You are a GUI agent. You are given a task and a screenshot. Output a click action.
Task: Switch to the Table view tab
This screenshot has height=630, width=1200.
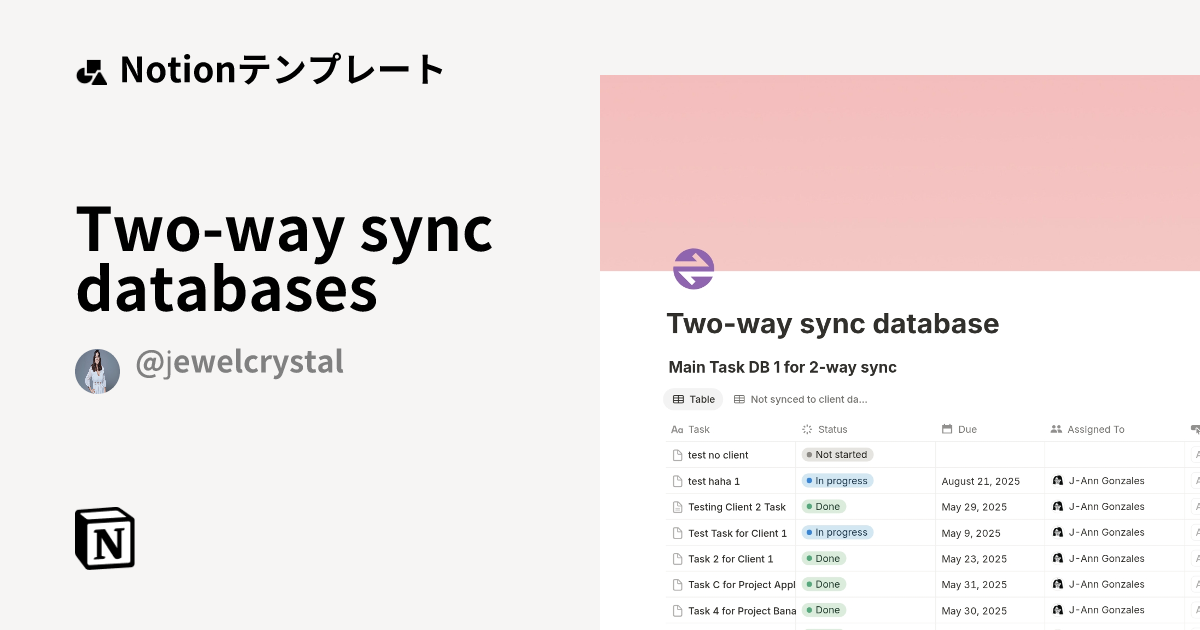click(693, 399)
